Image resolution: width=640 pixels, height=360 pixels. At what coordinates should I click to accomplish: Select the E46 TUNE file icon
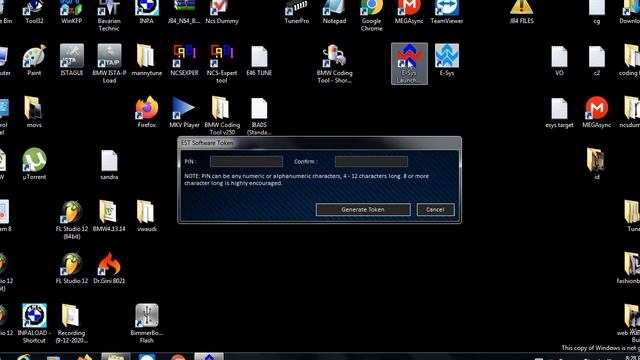pos(259,60)
